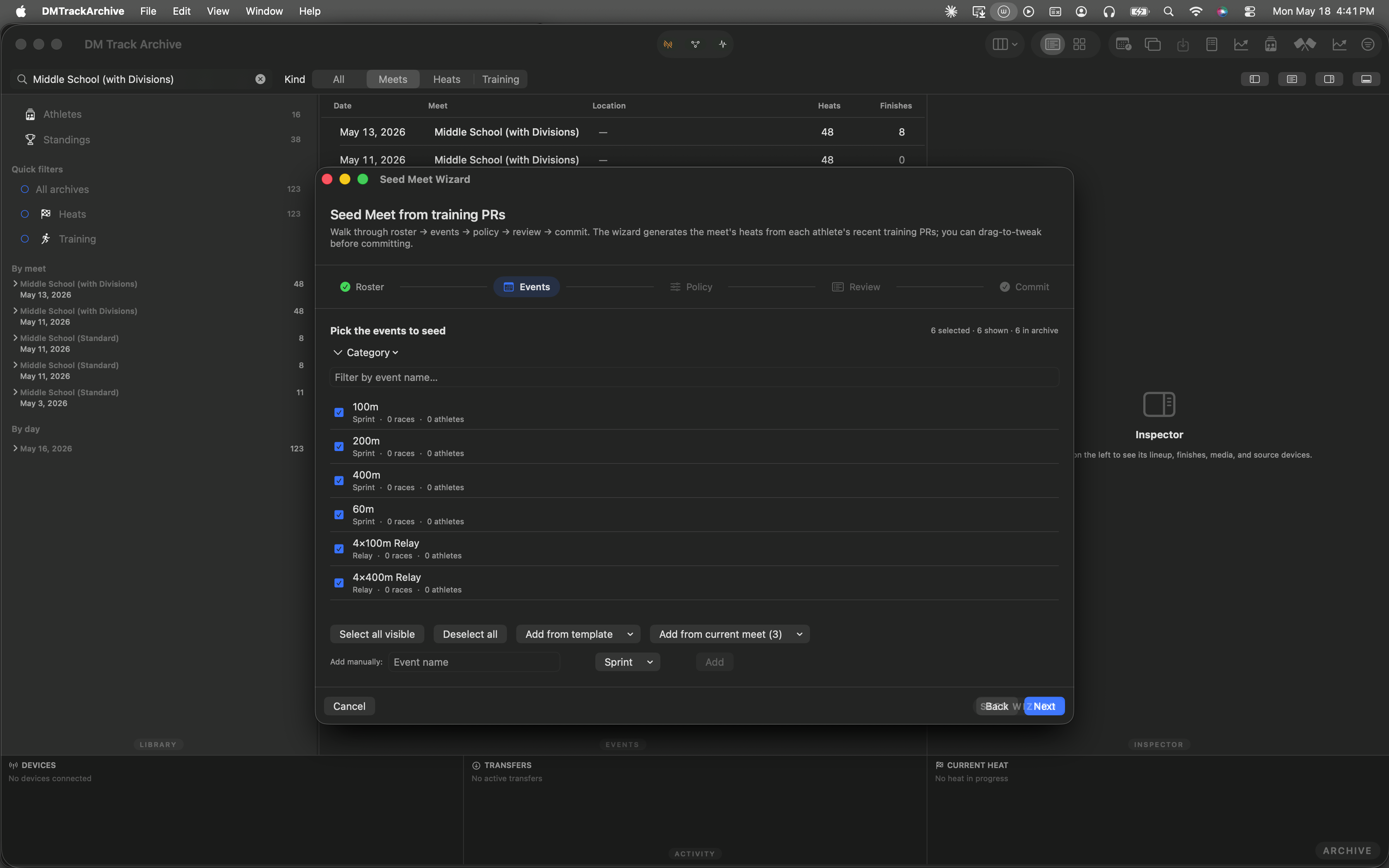Image resolution: width=1389 pixels, height=868 pixels.
Task: Click the Add manual event button
Action: [714, 662]
